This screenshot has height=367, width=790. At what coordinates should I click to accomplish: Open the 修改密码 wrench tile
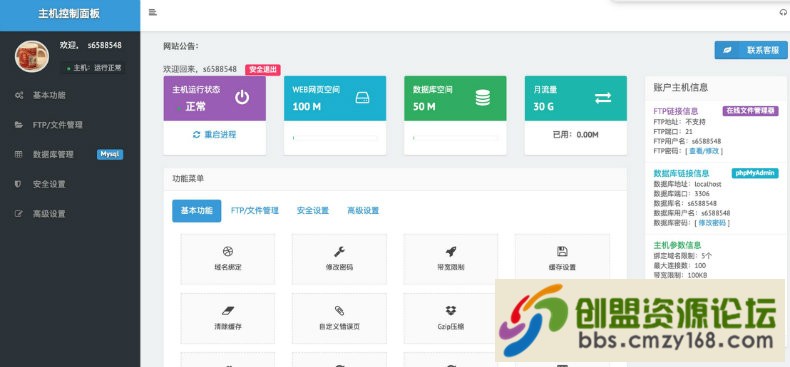click(x=339, y=259)
